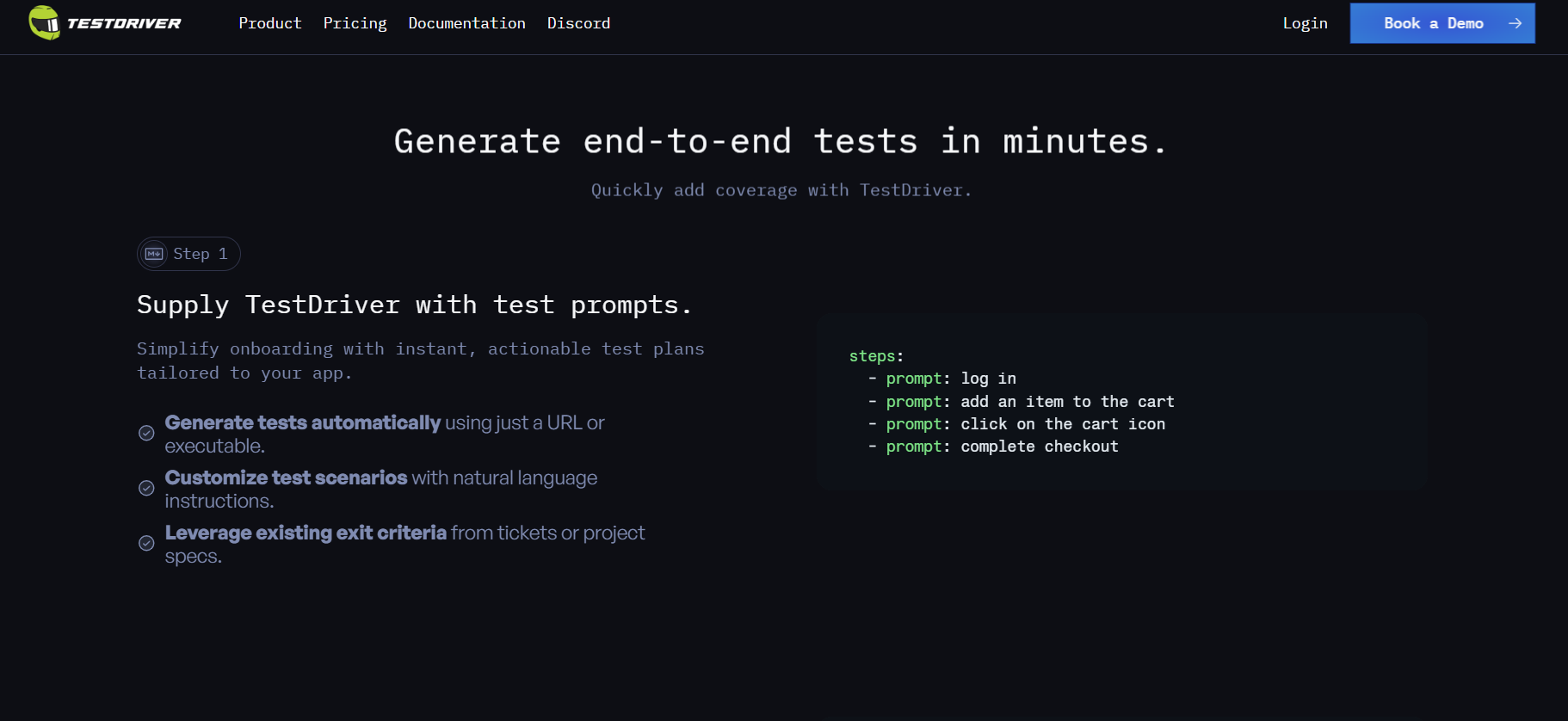Click the 'Supply TestDriver with test prompts' heading
Screen dimensions: 1568x721
pyautogui.click(x=414, y=305)
